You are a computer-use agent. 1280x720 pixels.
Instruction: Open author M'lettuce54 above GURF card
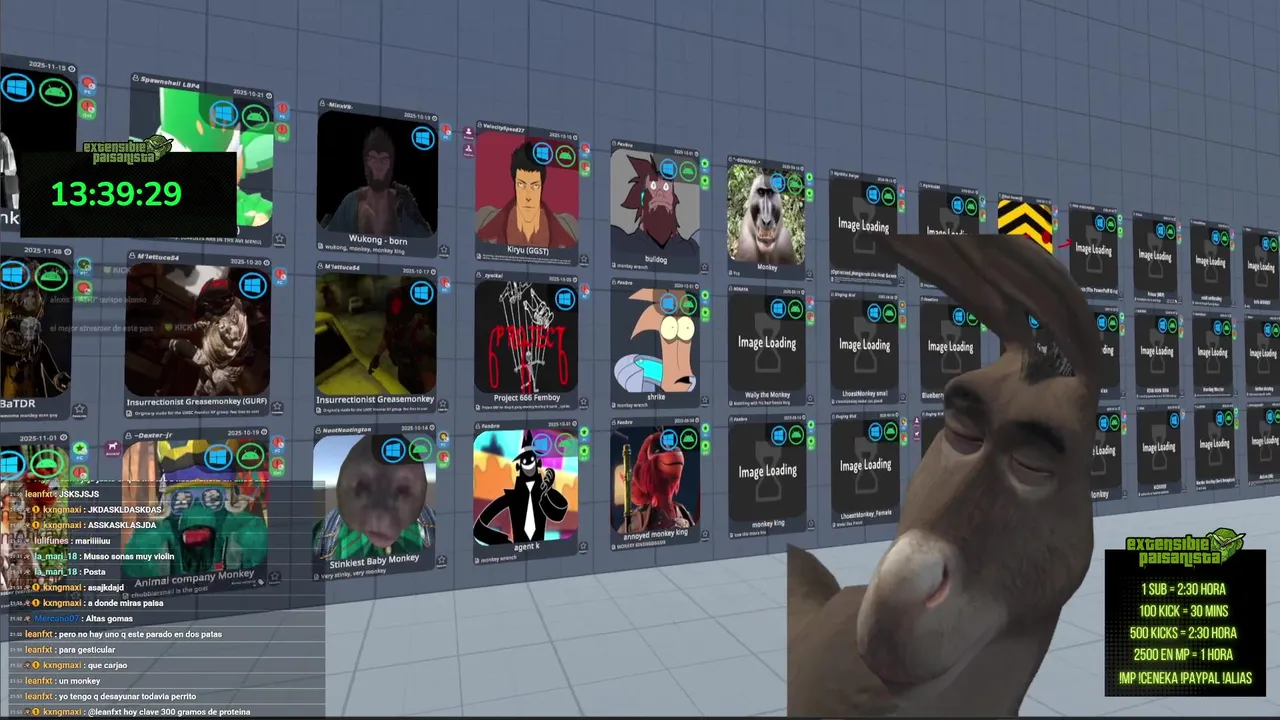point(158,257)
